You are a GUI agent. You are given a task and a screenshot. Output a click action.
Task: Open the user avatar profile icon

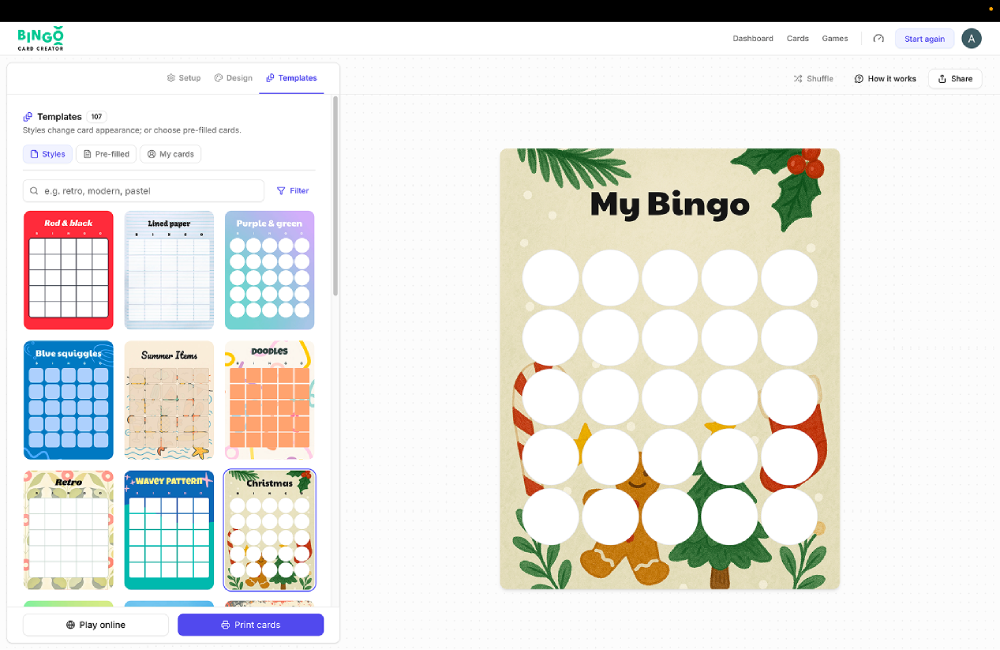(971, 39)
